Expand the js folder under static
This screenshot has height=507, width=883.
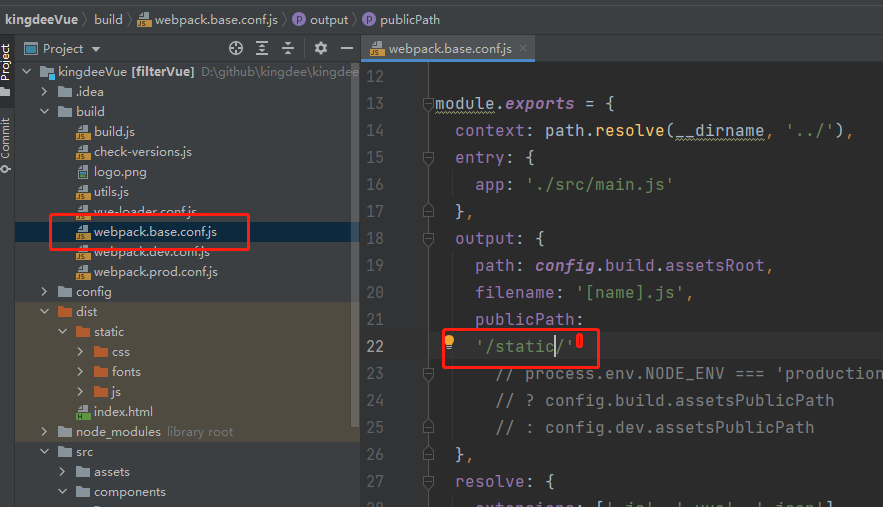(81, 392)
